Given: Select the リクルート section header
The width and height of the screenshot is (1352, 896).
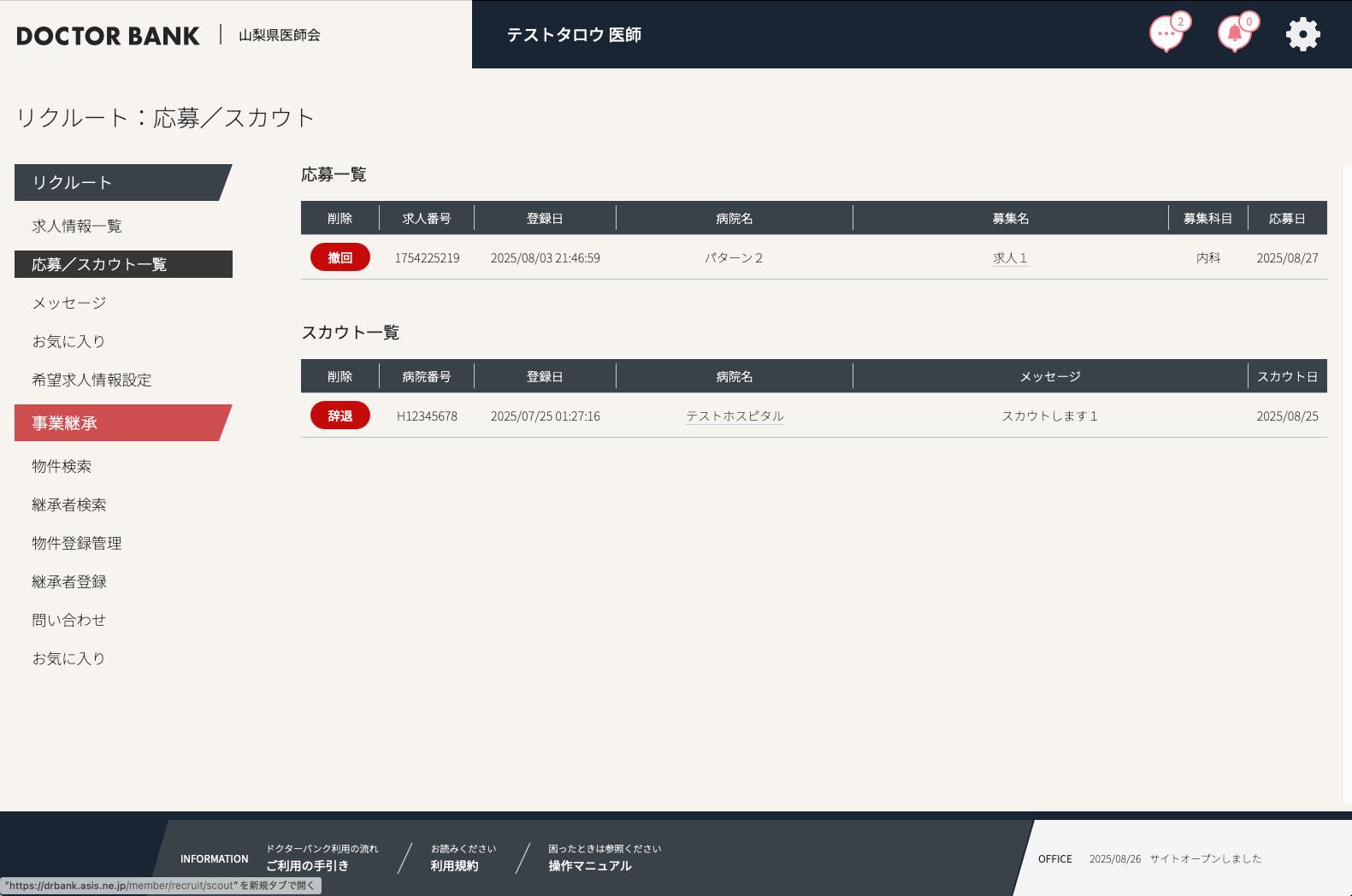Looking at the screenshot, I should [x=73, y=183].
